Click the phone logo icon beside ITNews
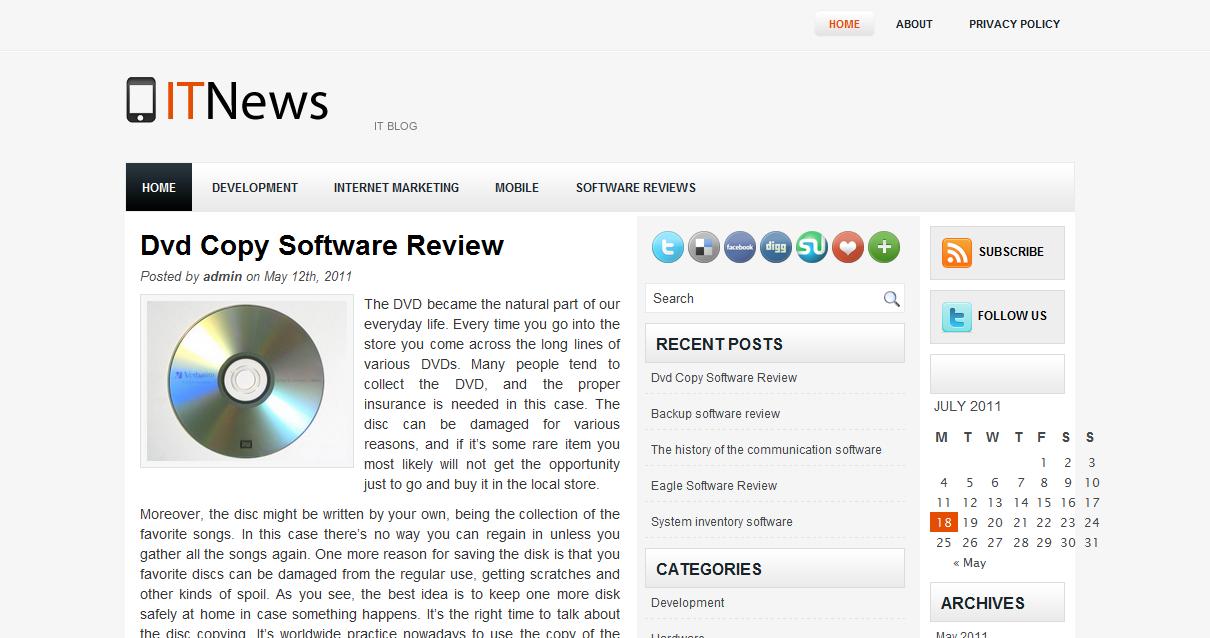The width and height of the screenshot is (1210, 638). click(141, 100)
